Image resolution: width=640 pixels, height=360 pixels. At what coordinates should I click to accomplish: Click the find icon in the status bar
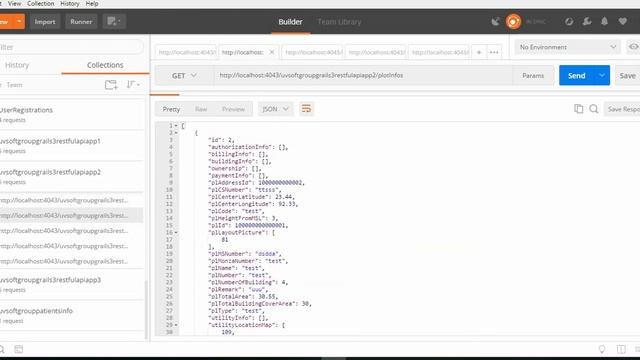click(2, 349)
